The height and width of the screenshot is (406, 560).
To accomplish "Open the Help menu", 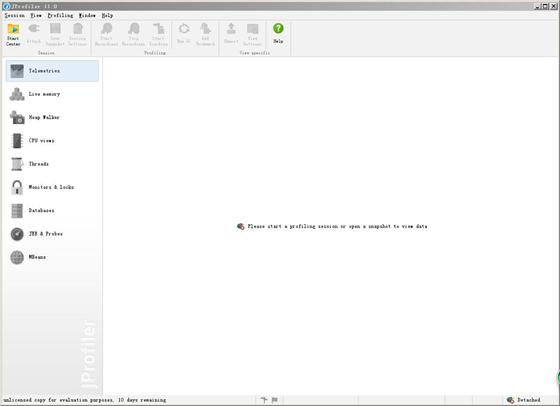I will (x=107, y=15).
